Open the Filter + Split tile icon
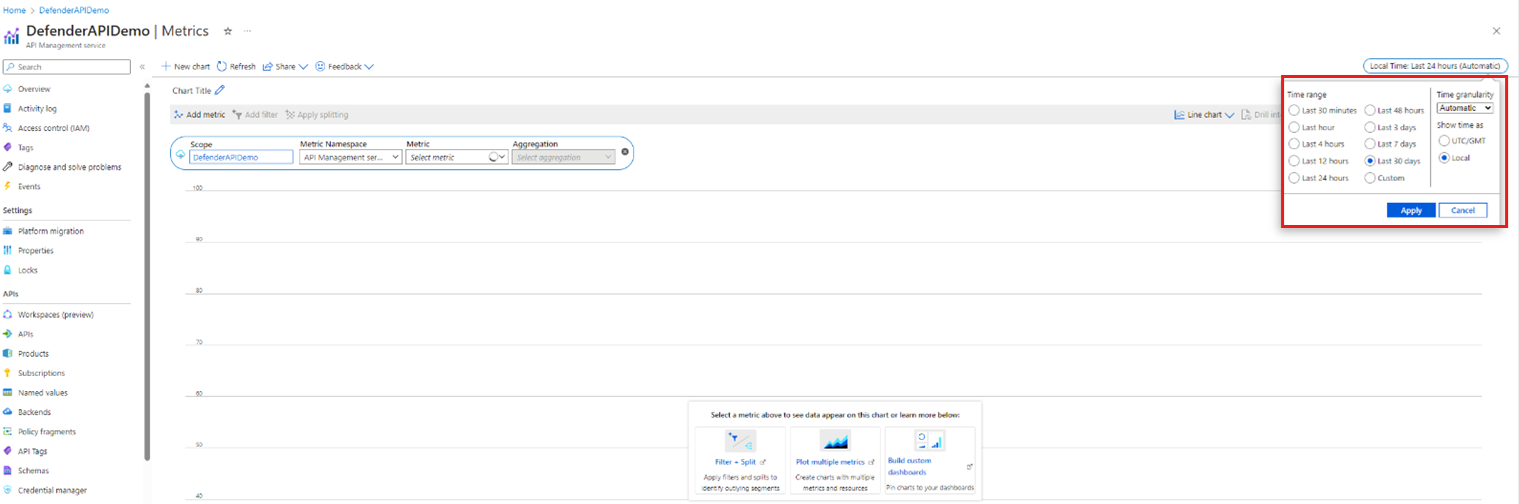1519x504 pixels. pos(740,441)
